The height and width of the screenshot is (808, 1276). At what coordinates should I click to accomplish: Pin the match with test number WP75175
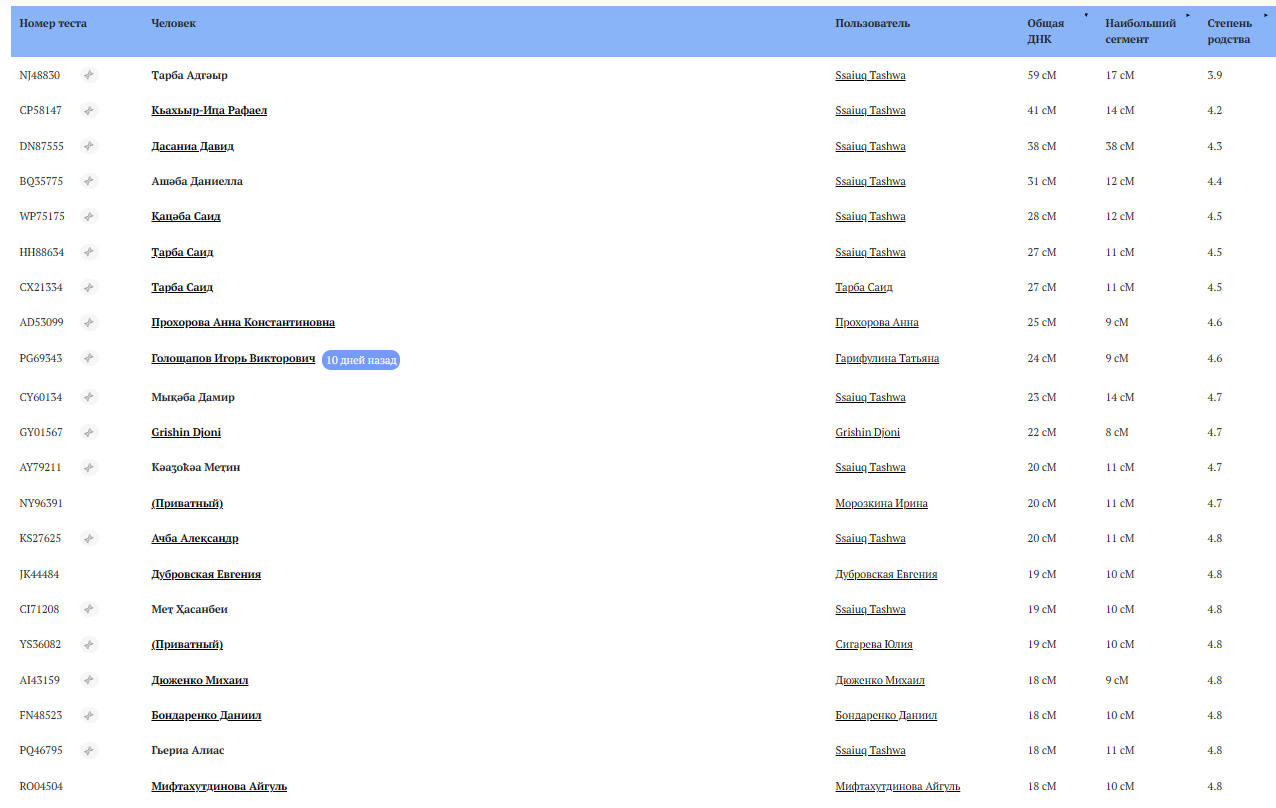coord(89,216)
